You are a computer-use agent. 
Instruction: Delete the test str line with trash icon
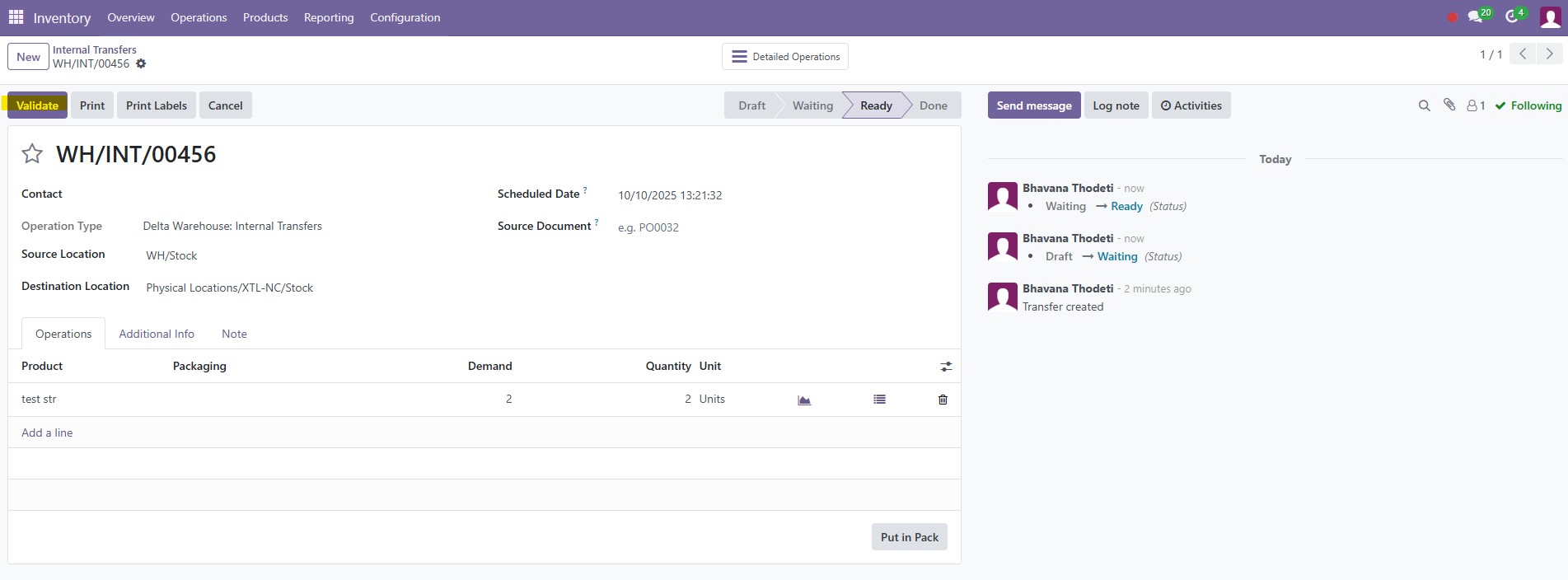pos(943,400)
